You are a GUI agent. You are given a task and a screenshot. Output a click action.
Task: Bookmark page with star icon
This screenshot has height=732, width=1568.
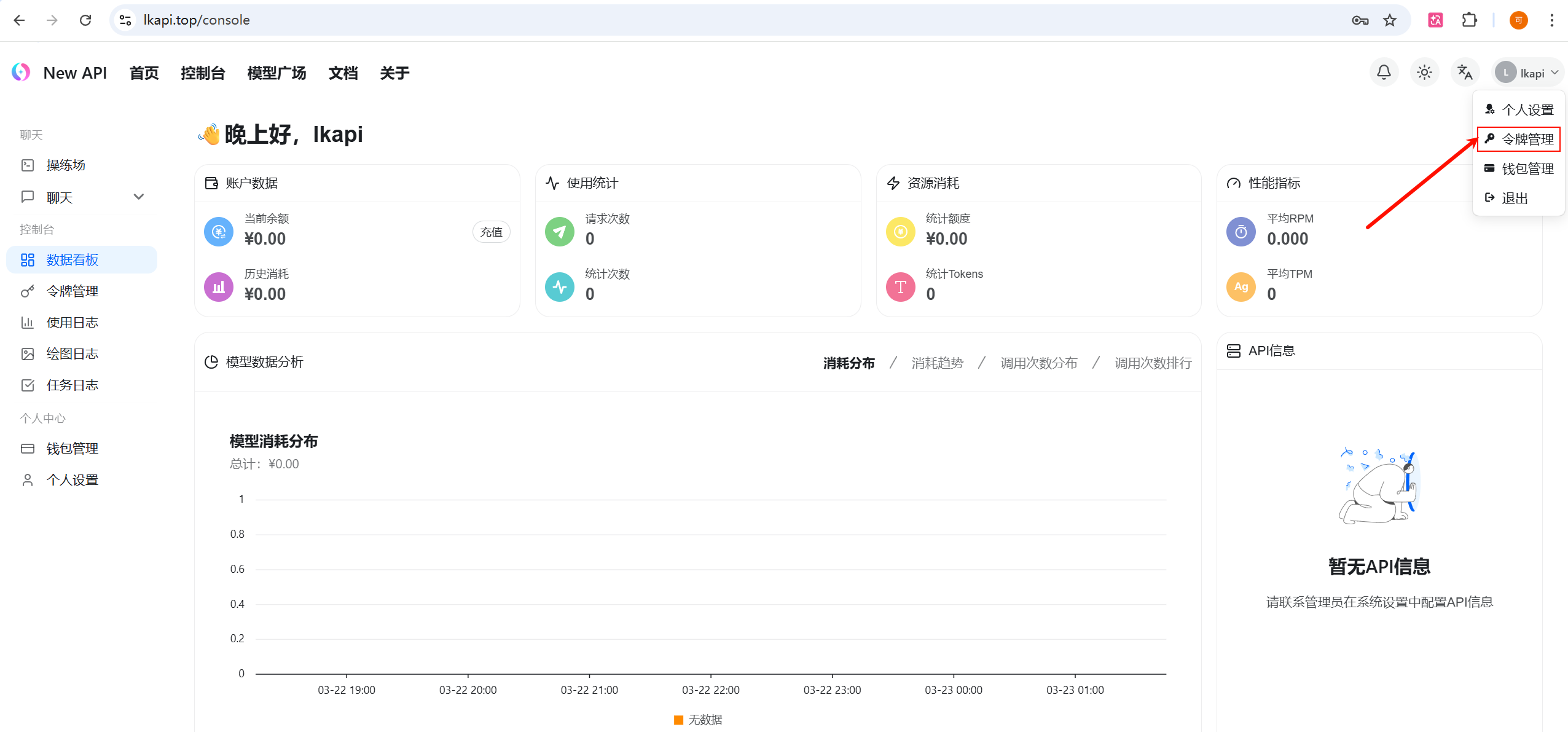coord(1390,20)
